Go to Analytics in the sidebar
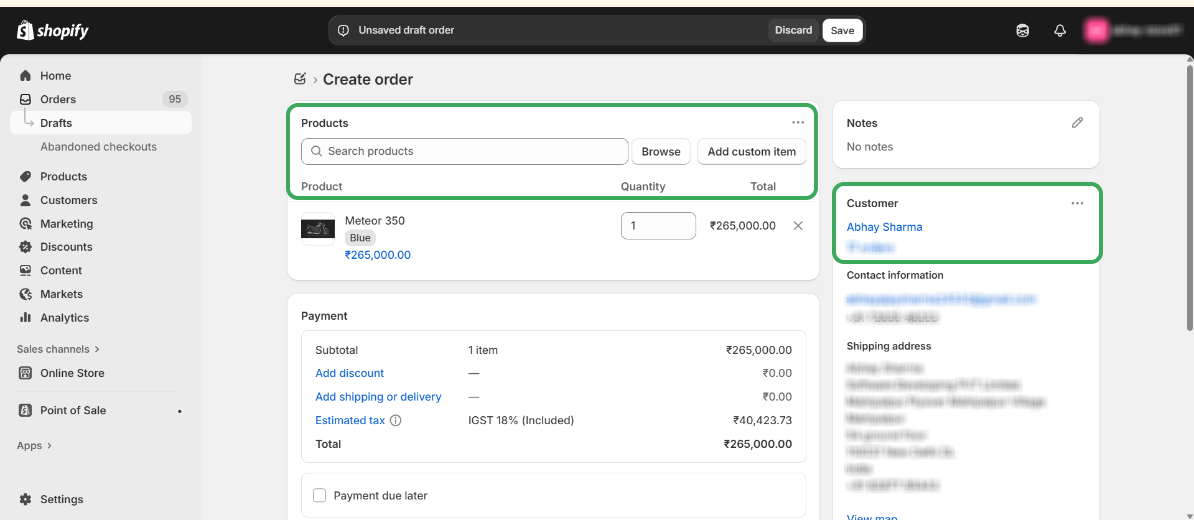 (x=64, y=318)
